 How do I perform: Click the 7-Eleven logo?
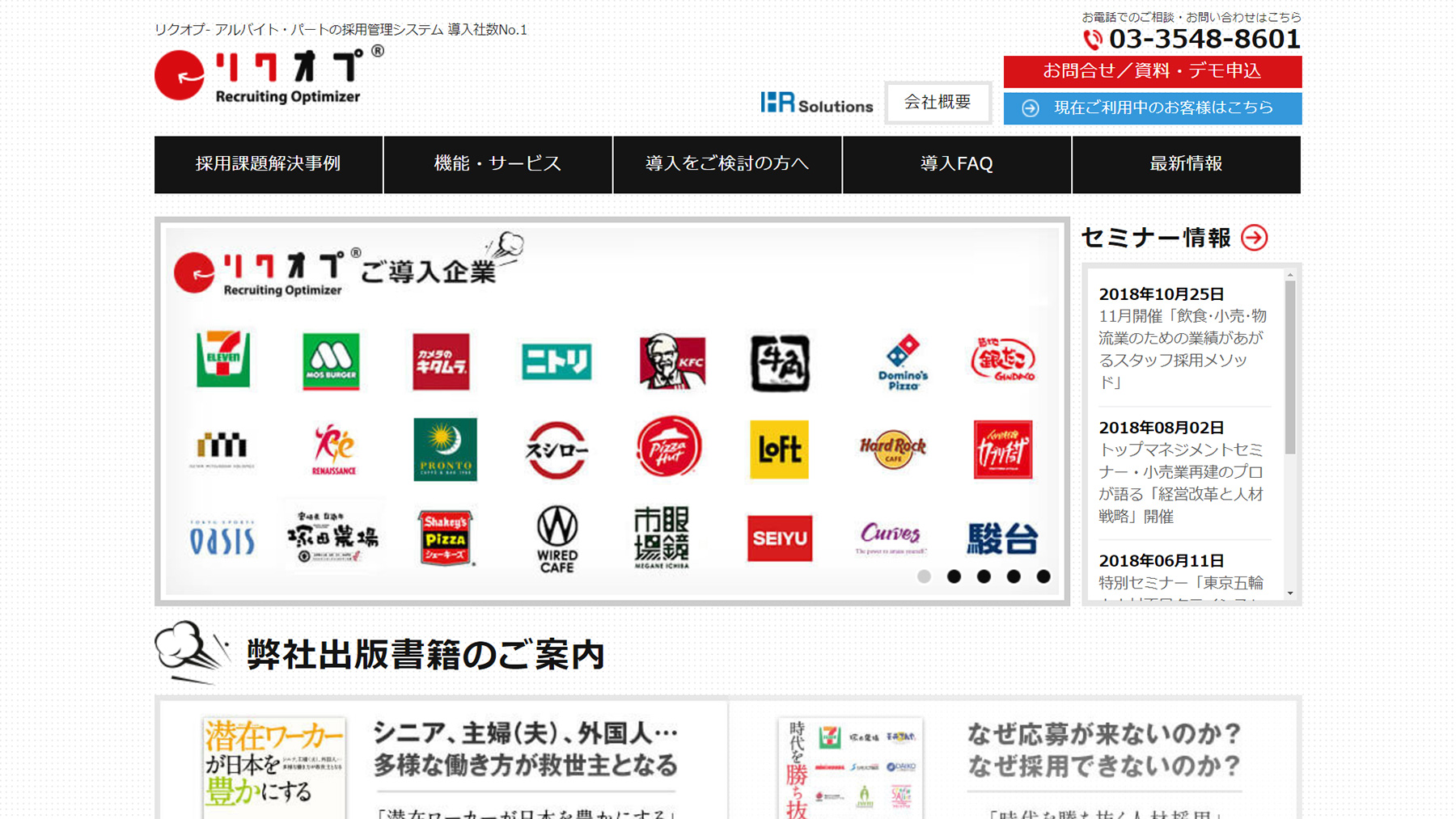pos(223,359)
